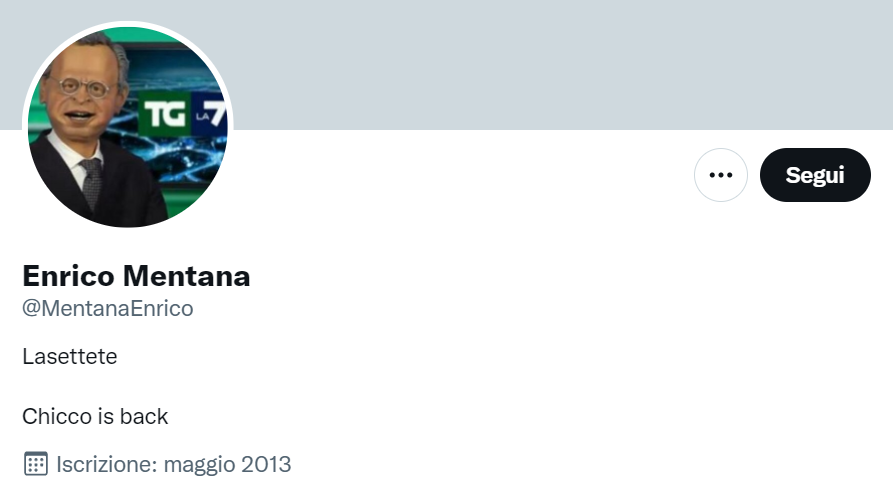Open Enrico Mentana's round profile picture
This screenshot has width=893, height=484.
point(128,126)
